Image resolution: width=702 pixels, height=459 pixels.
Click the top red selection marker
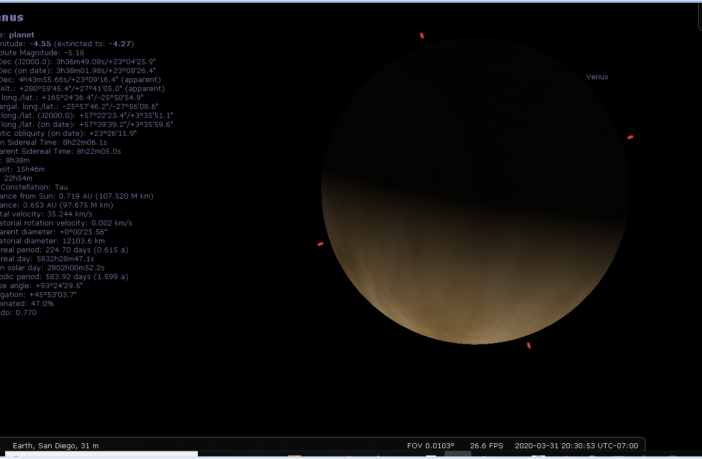(x=422, y=36)
